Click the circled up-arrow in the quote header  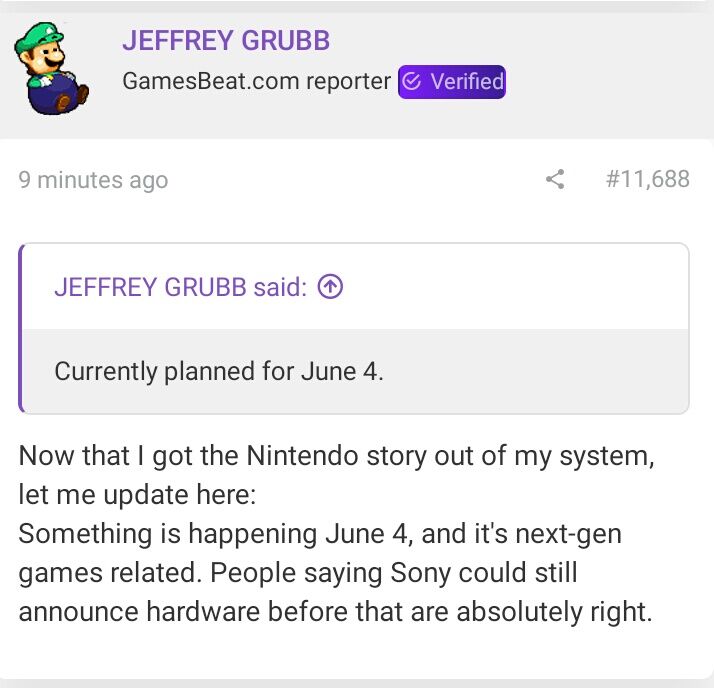click(330, 287)
